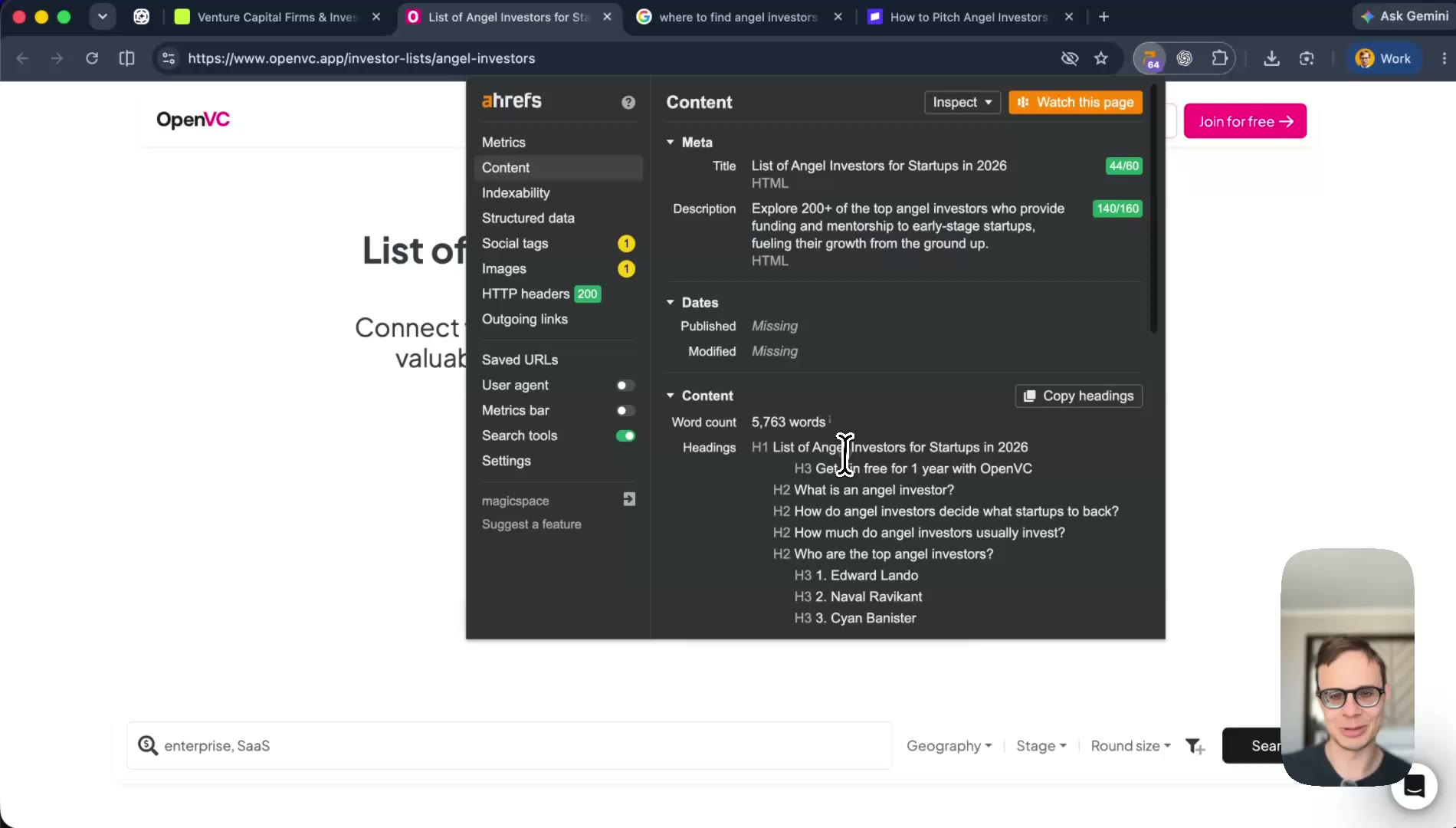The image size is (1456, 828).
Task: Reload the current page
Action: click(92, 58)
